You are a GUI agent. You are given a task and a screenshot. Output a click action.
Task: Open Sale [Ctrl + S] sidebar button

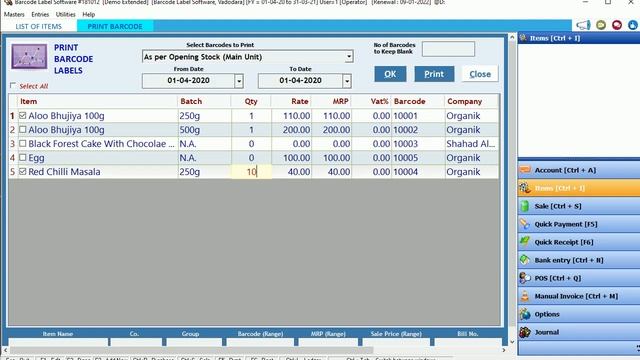pos(579,206)
